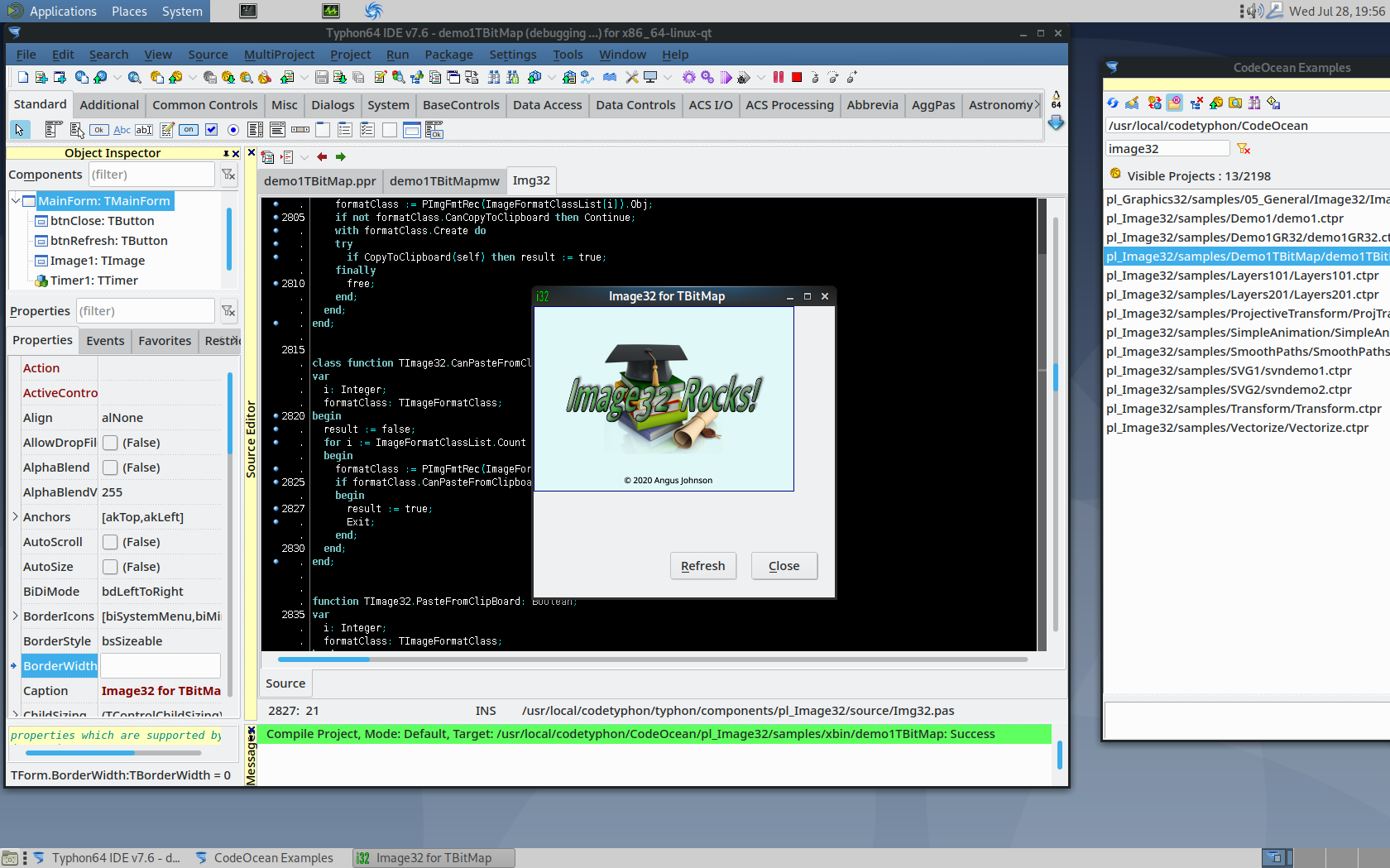Pick the TCheckBox component in the palette
This screenshot has height=868, width=1390.
[x=211, y=130]
